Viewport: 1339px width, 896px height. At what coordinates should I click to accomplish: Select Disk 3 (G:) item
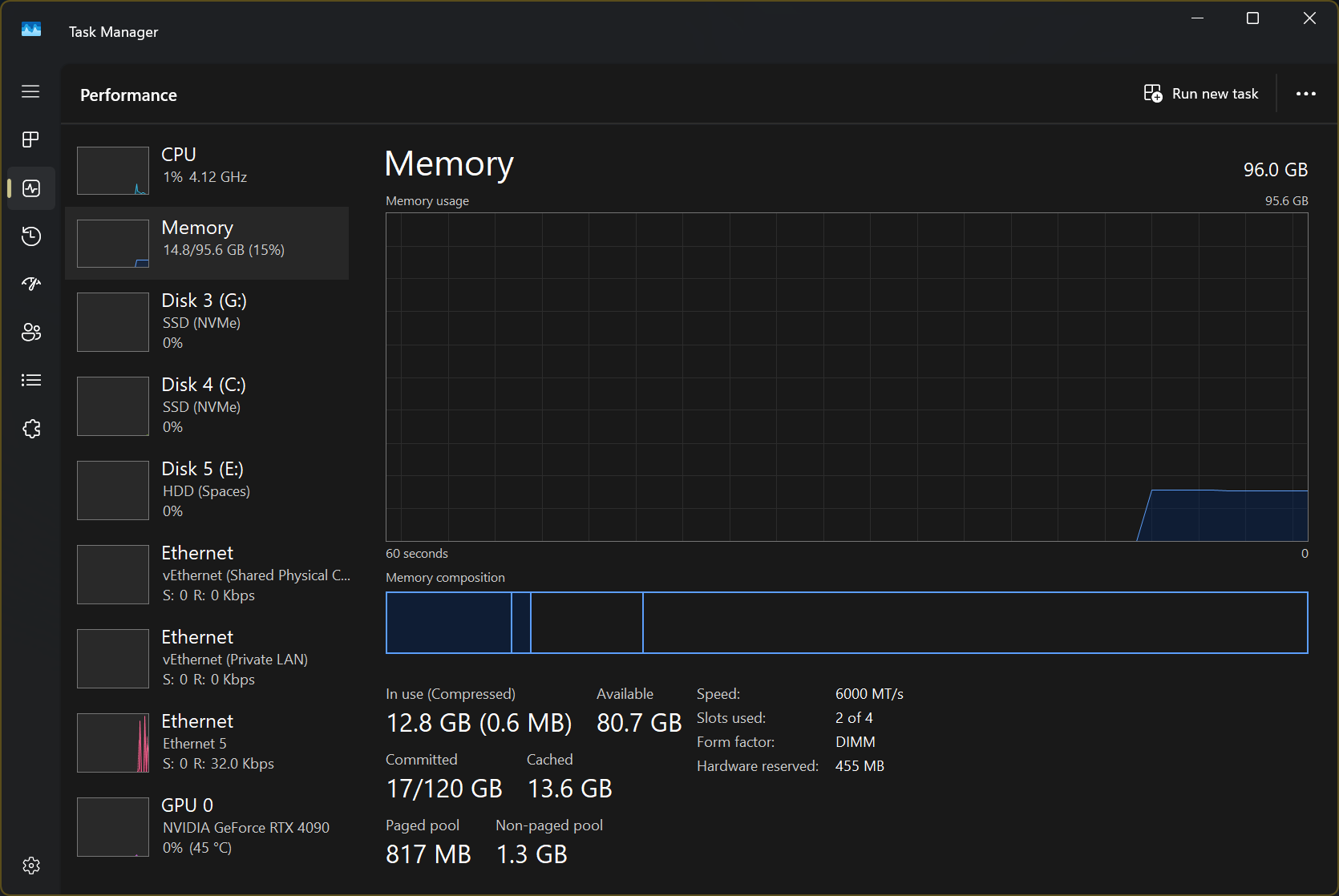tap(208, 321)
